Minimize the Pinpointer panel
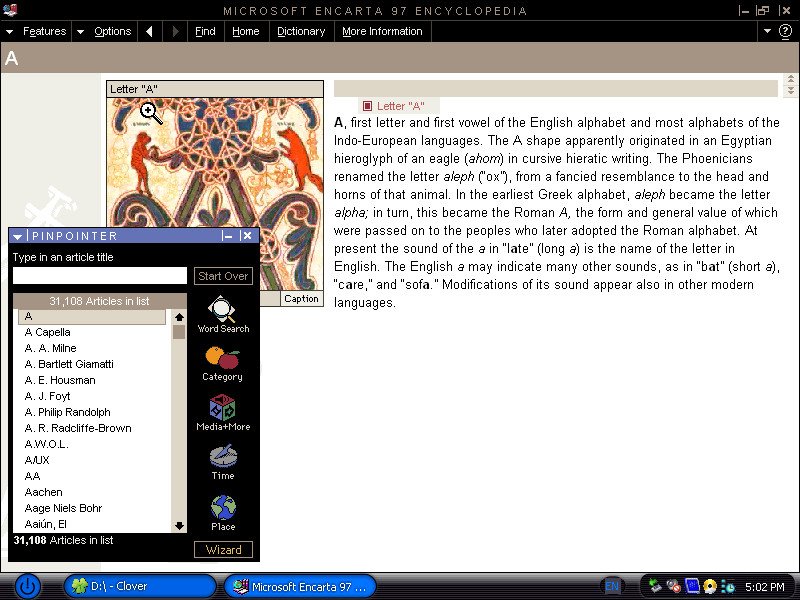The width and height of the screenshot is (800, 600). click(227, 236)
